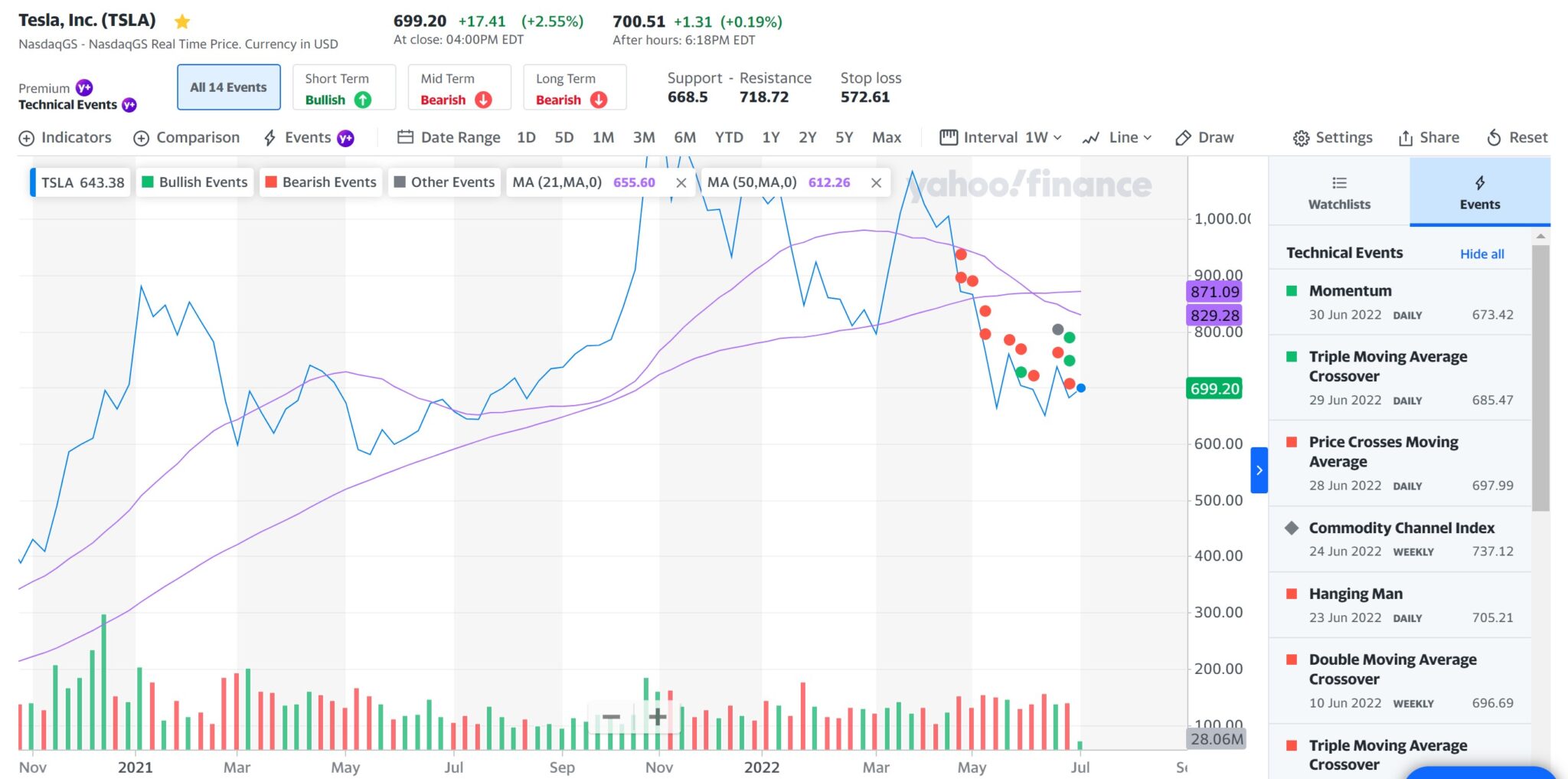Collapse side panel with blue arrow

tap(1259, 470)
